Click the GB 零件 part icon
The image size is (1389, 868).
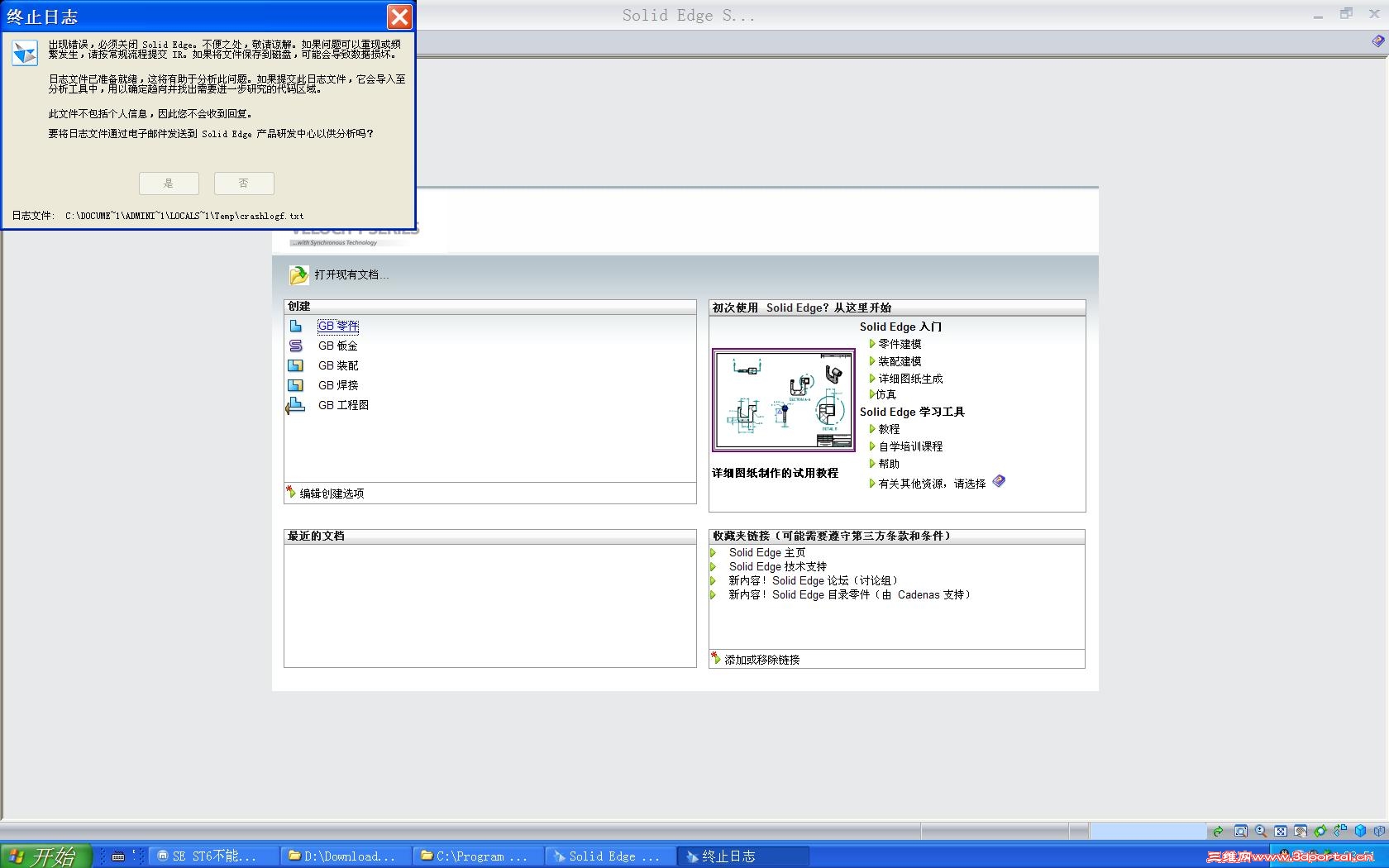coord(295,326)
